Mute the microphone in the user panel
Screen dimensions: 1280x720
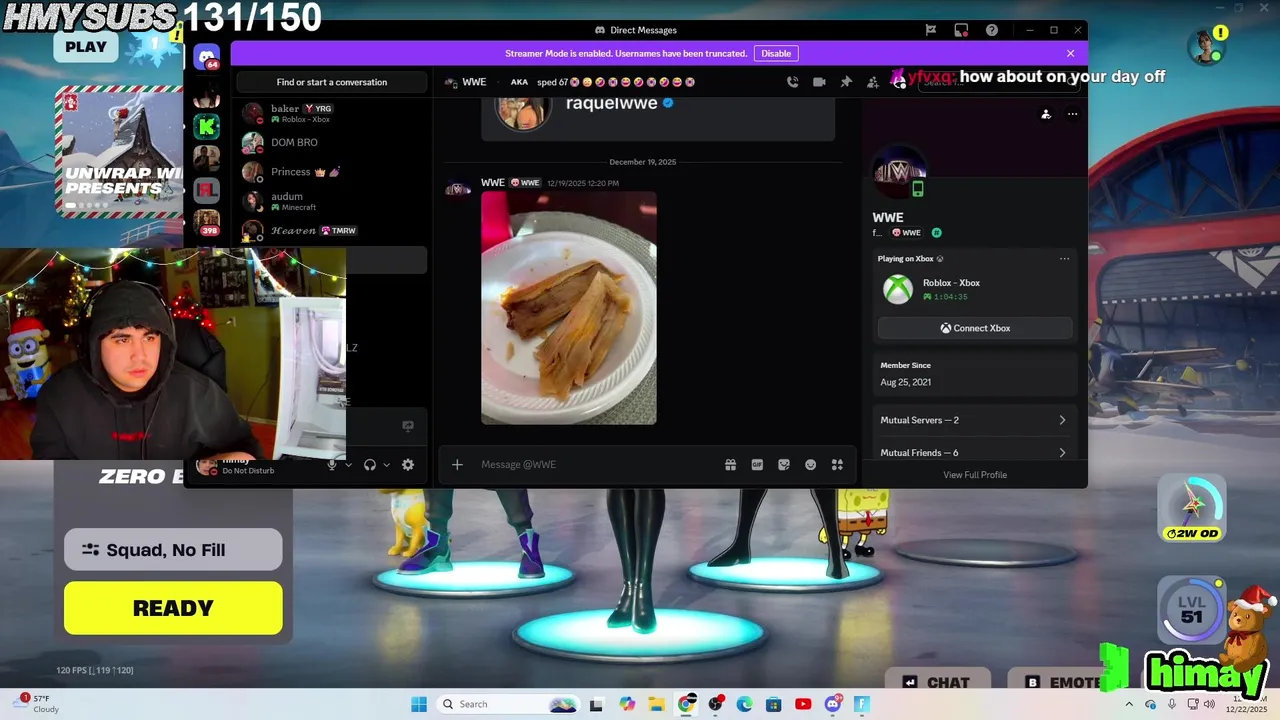coord(332,464)
